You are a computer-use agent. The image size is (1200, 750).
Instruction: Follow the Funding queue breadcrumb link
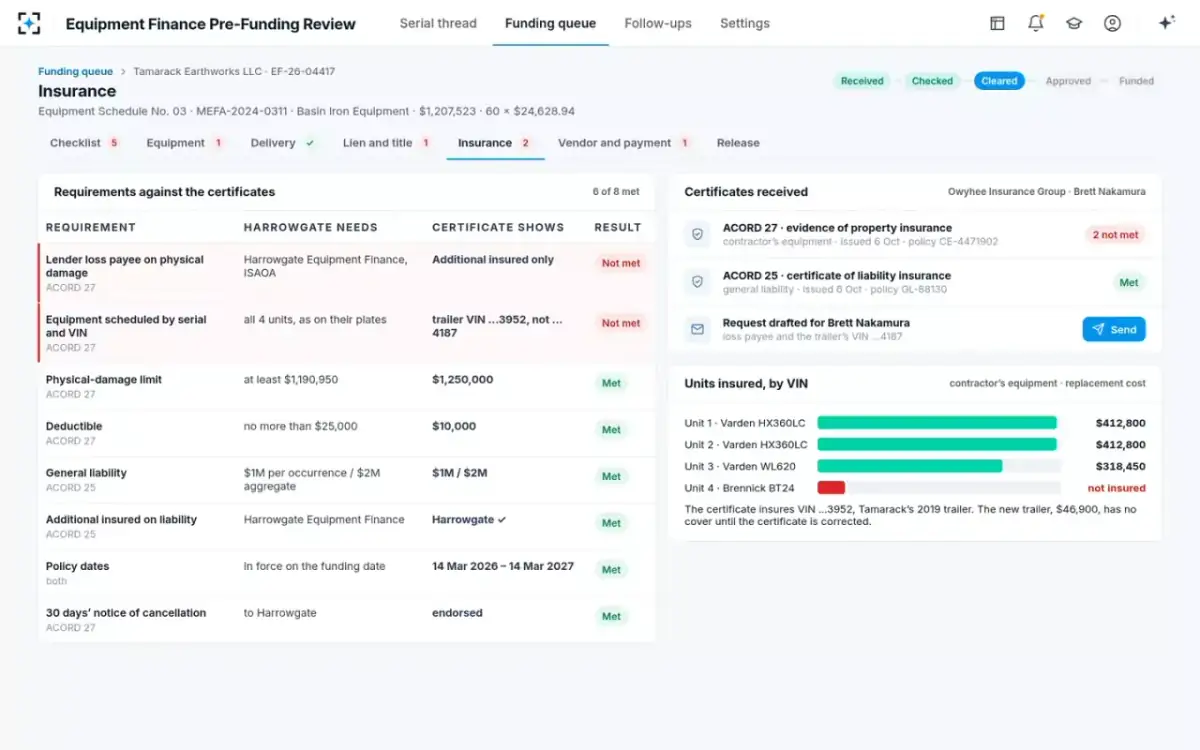(75, 72)
